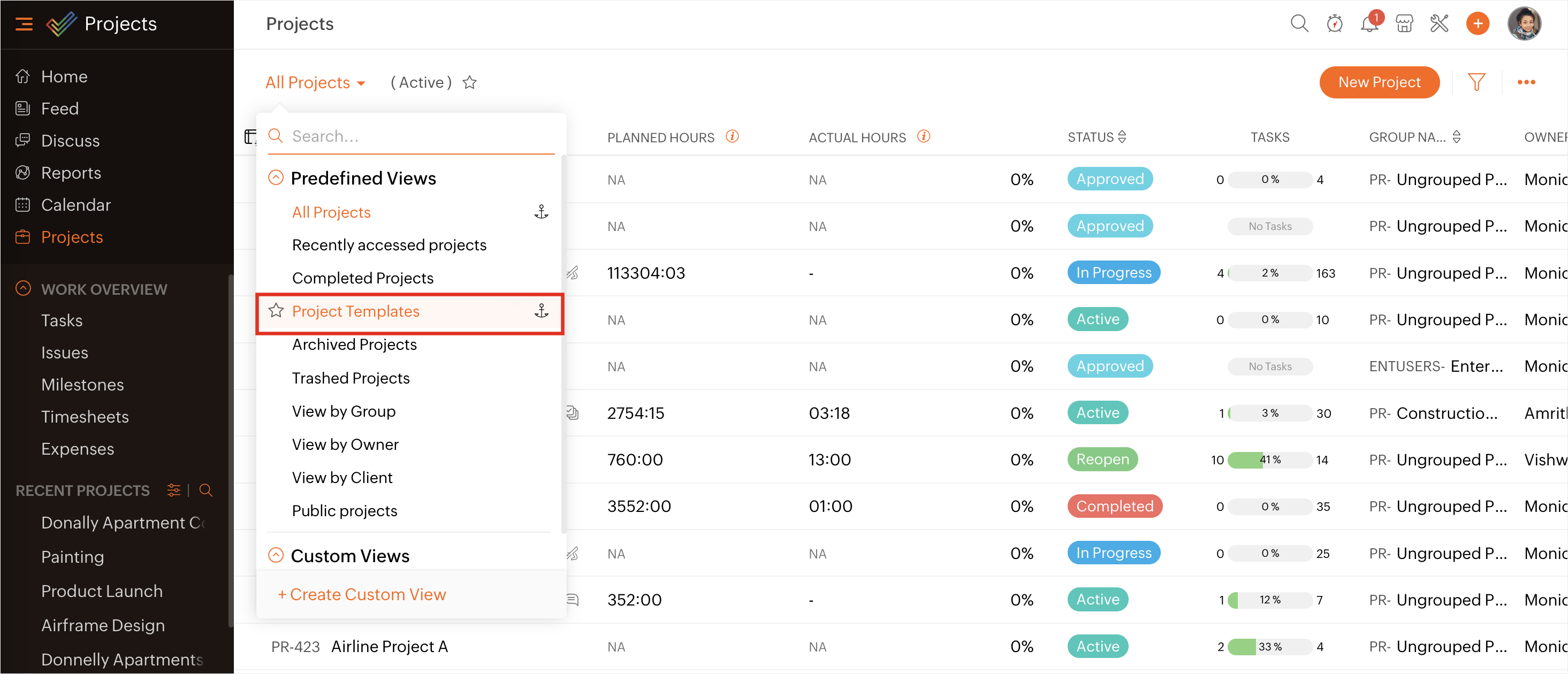Image resolution: width=1568 pixels, height=674 pixels.
Task: Open Reports in the left sidebar
Action: tap(71, 173)
